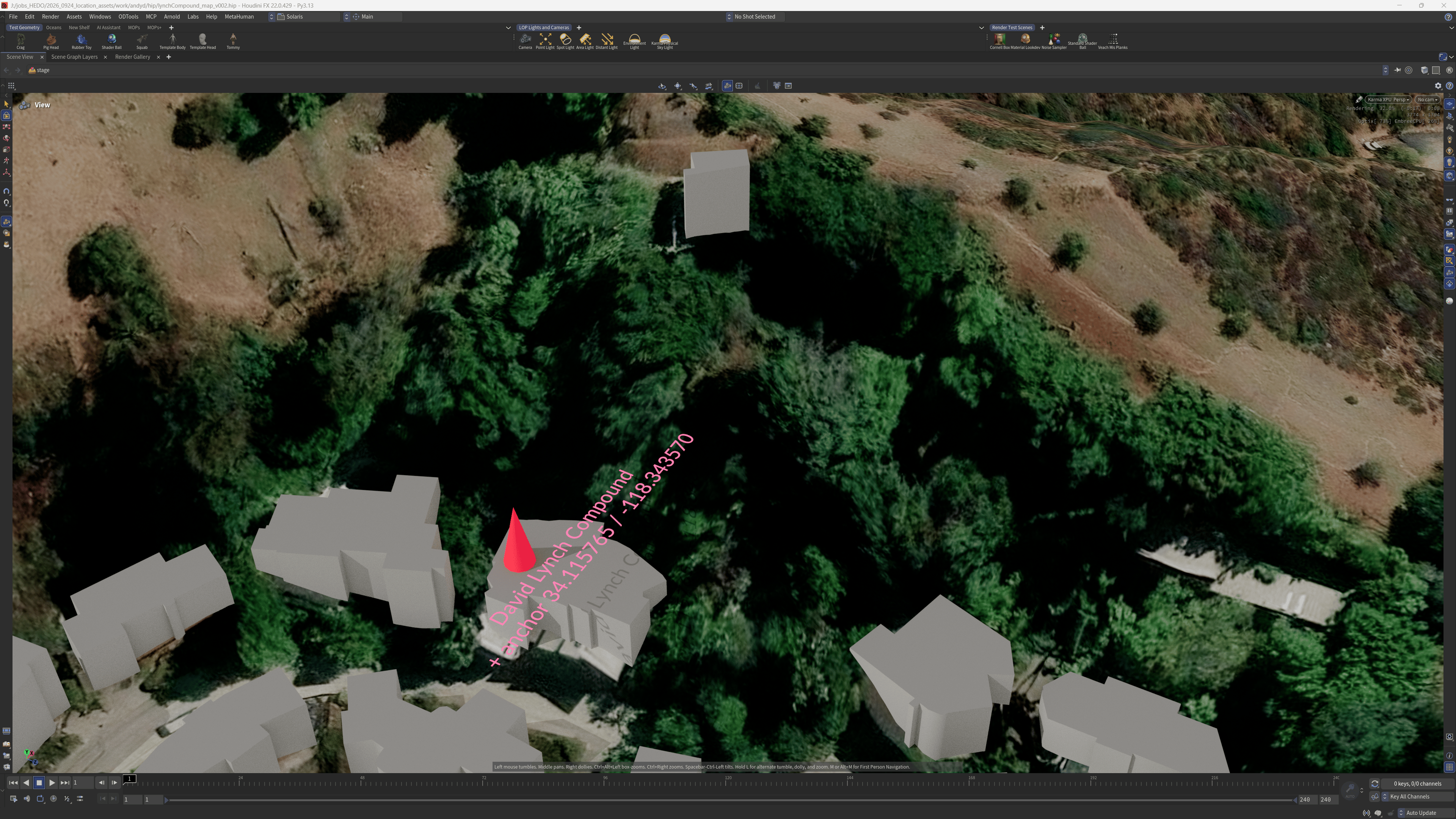Toggle loop playback mode
This screenshot has height=819, width=1456.
pos(40,799)
